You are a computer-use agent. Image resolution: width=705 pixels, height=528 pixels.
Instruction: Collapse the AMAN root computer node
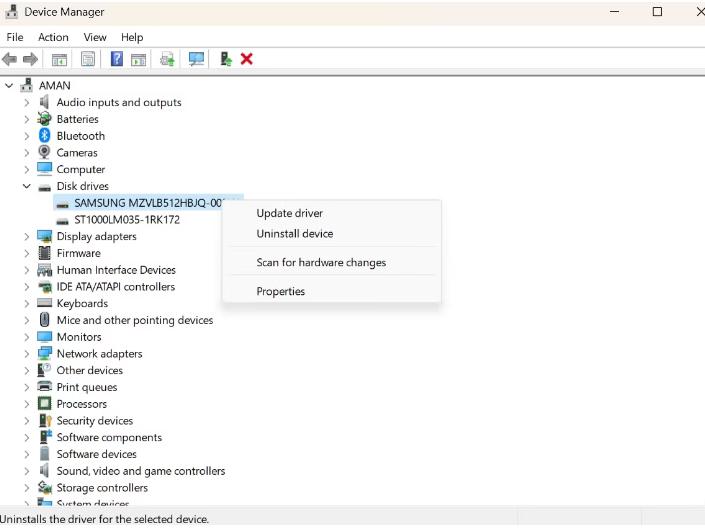[9, 86]
